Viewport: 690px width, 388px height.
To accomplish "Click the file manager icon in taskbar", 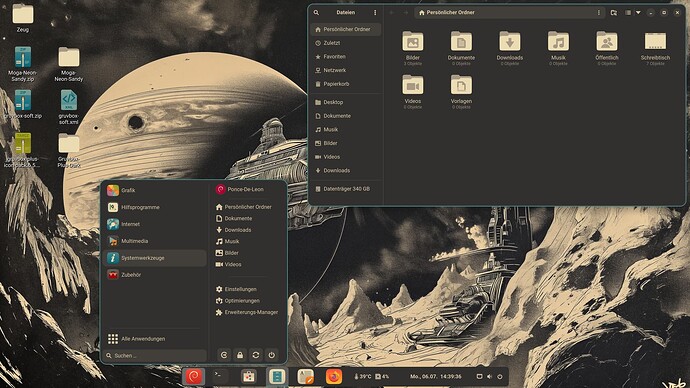I will tap(277, 377).
